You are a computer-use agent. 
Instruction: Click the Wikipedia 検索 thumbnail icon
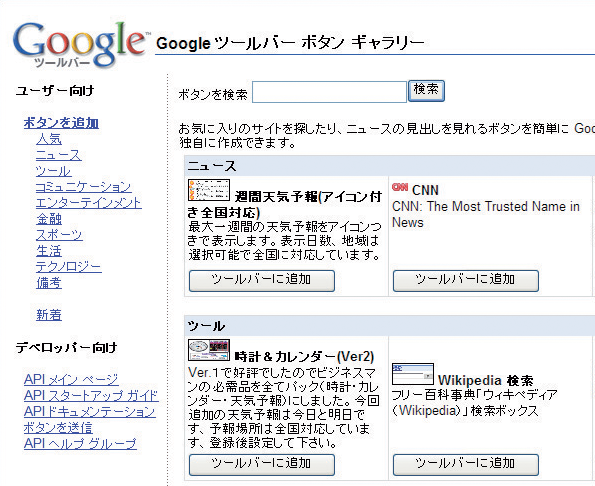pyautogui.click(x=413, y=374)
